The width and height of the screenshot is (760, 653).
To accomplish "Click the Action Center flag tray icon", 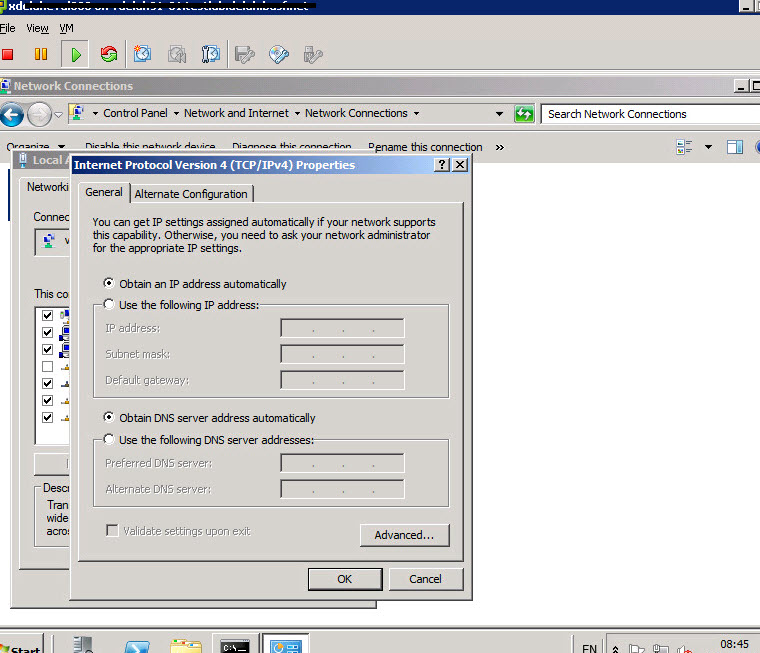I will tap(636, 649).
